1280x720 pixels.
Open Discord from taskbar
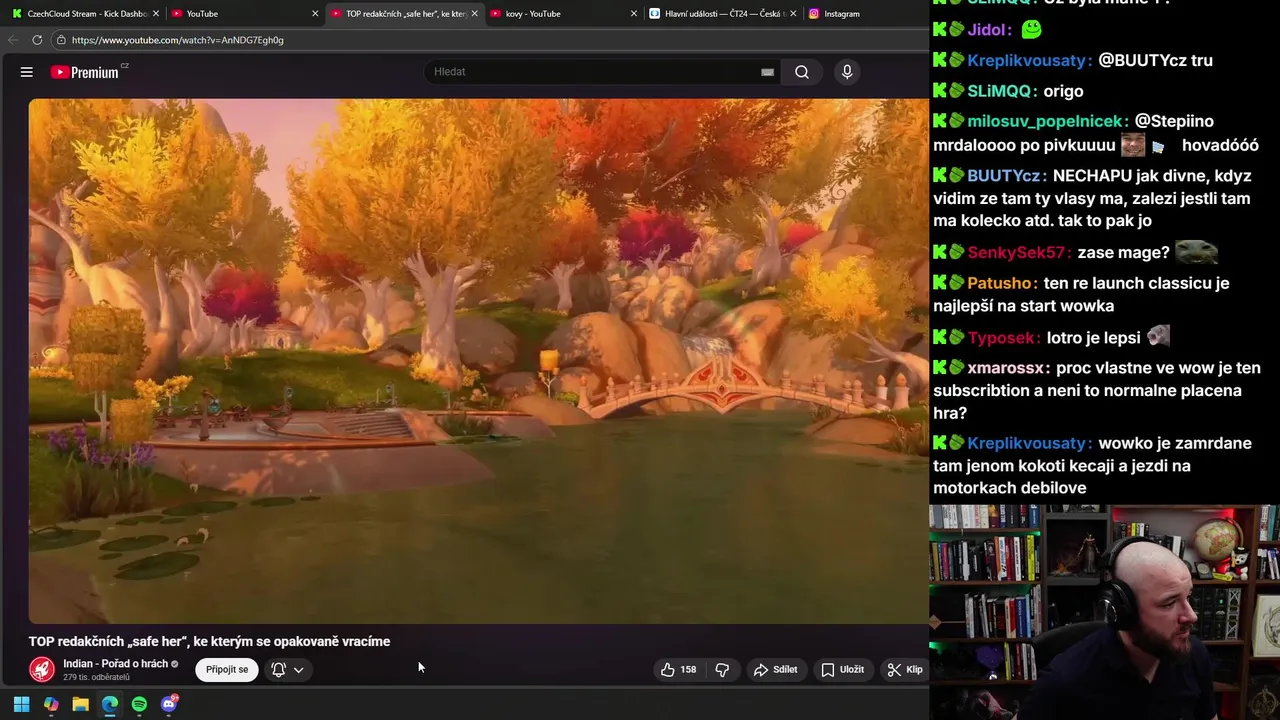coord(169,704)
